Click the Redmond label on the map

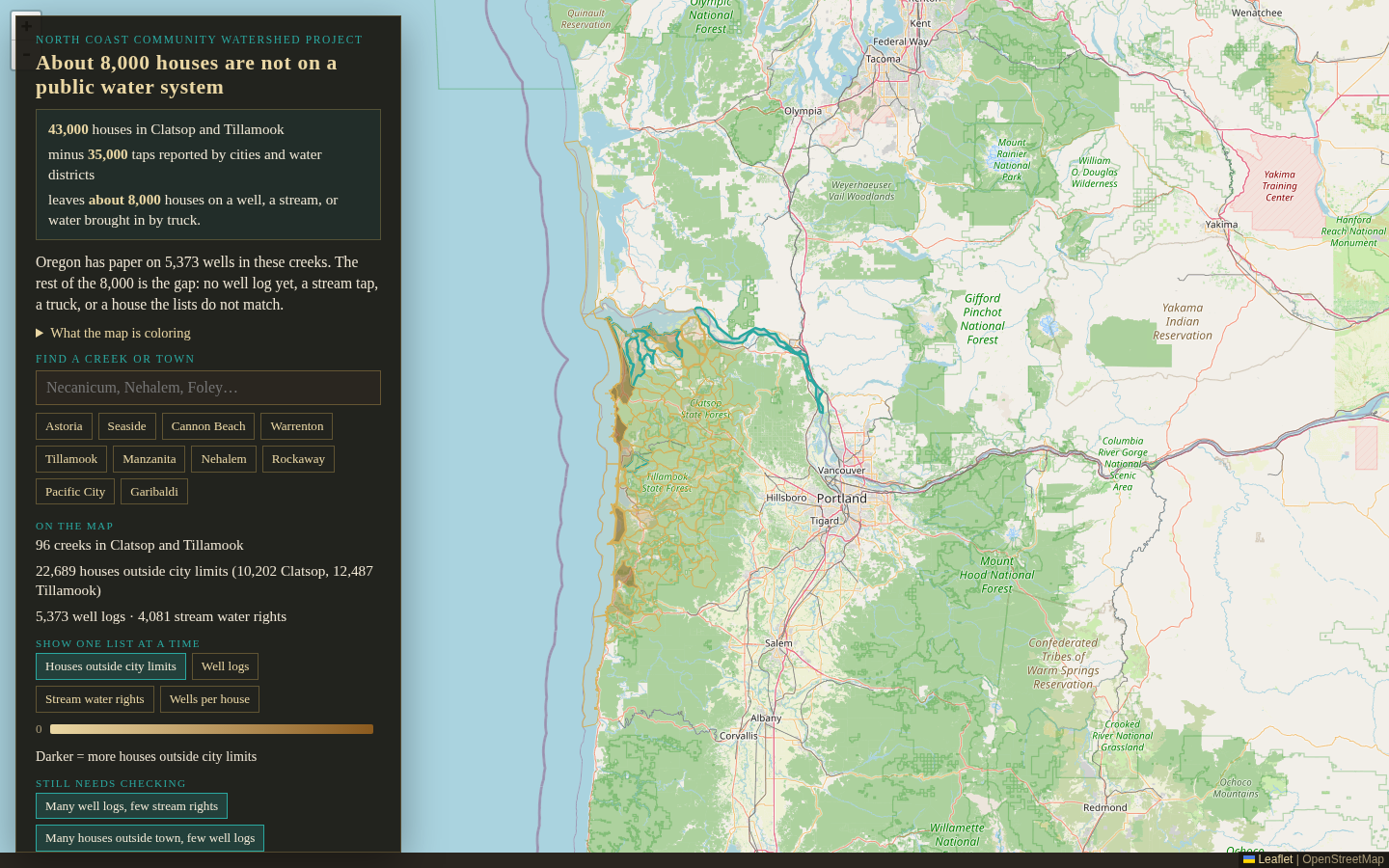coord(1105,808)
